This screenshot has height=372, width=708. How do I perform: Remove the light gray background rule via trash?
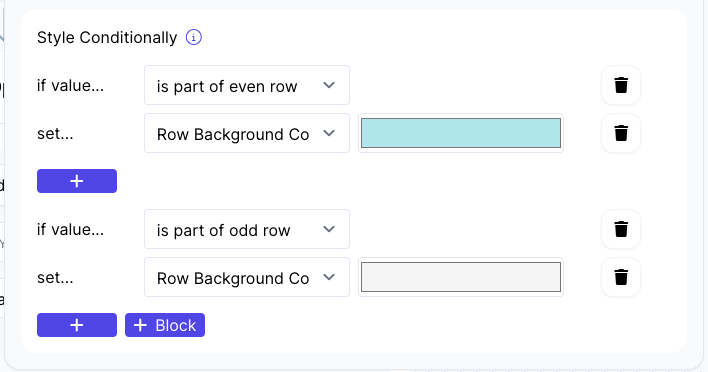pyautogui.click(x=621, y=277)
